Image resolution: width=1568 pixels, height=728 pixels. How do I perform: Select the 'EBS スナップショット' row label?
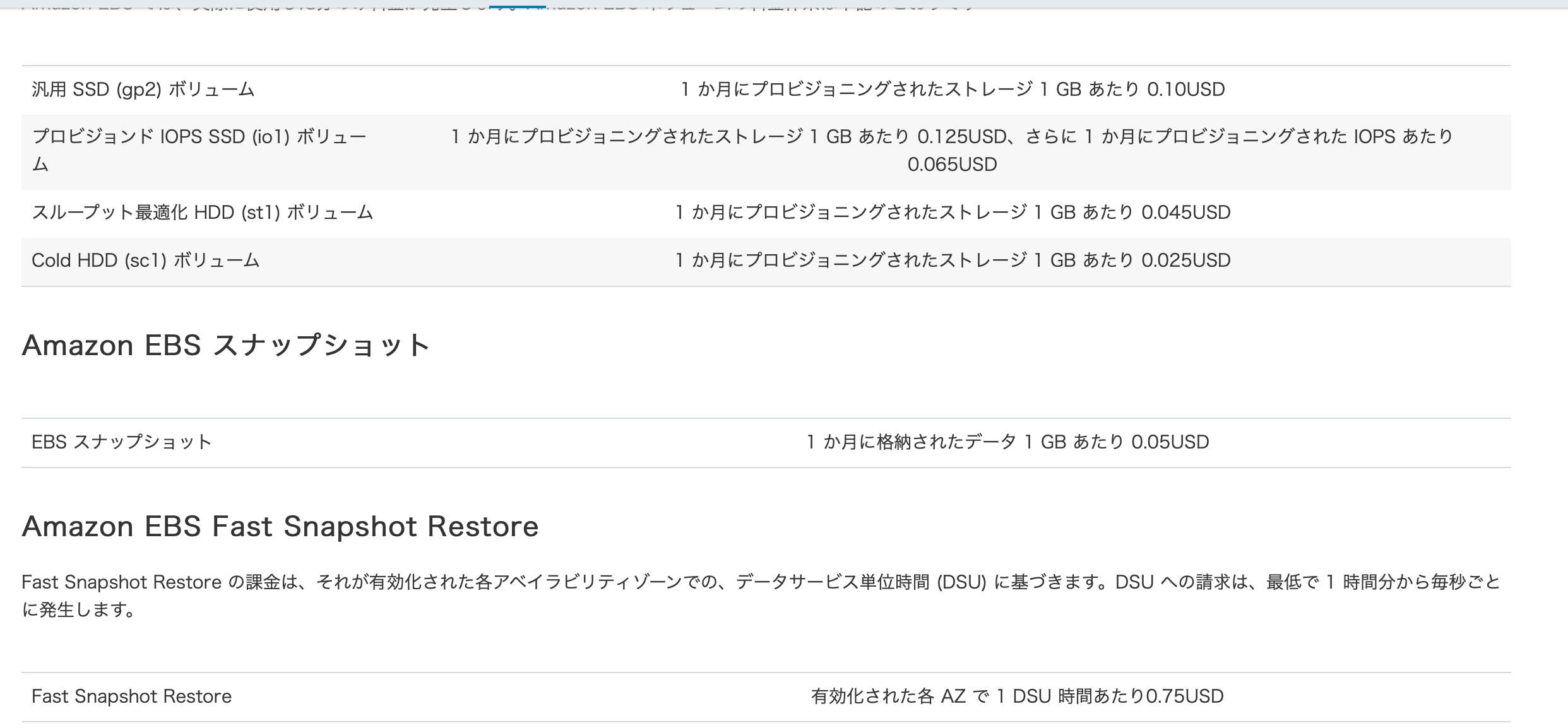[x=122, y=442]
